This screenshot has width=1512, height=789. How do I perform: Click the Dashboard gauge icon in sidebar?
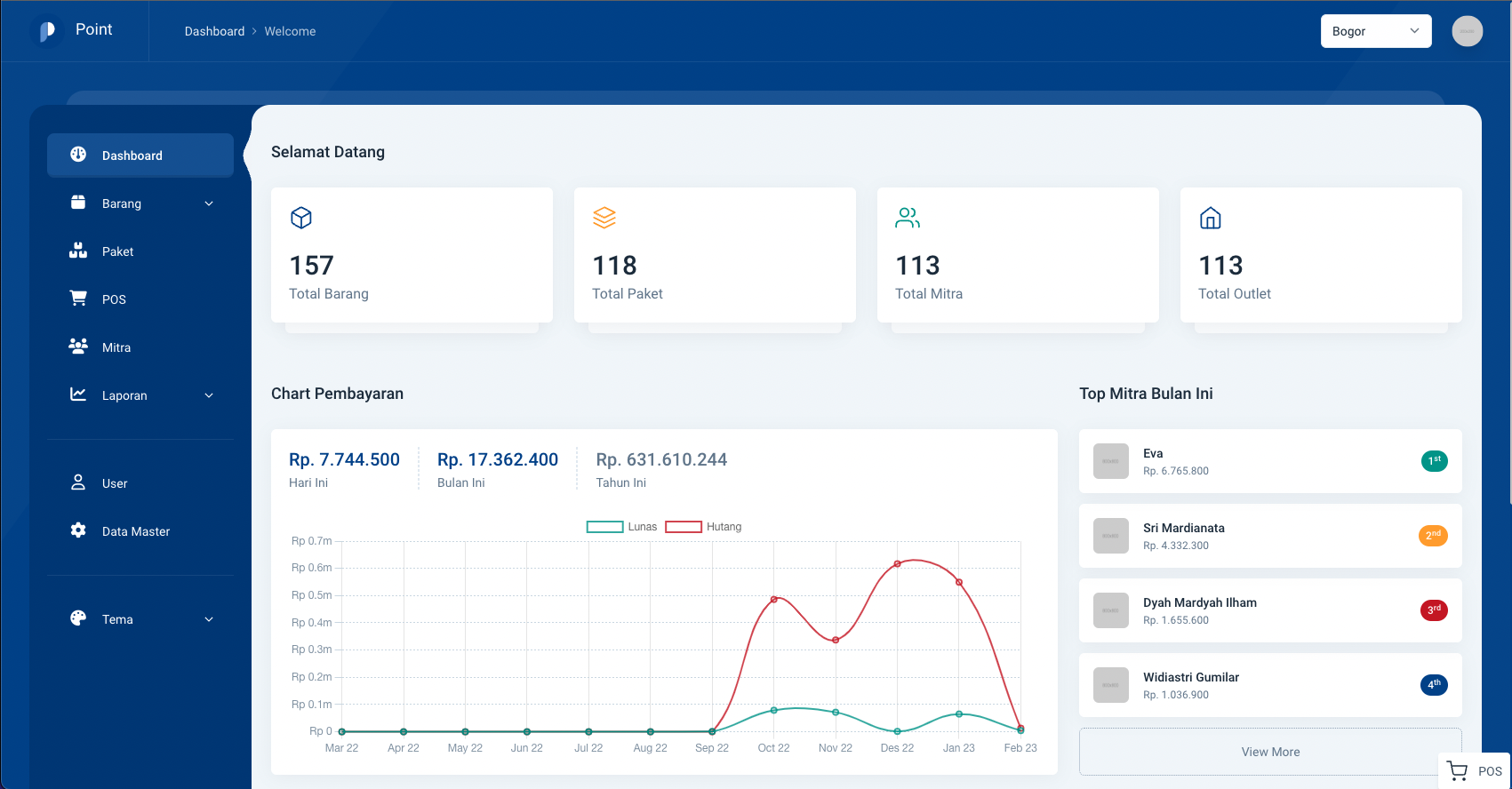click(78, 155)
